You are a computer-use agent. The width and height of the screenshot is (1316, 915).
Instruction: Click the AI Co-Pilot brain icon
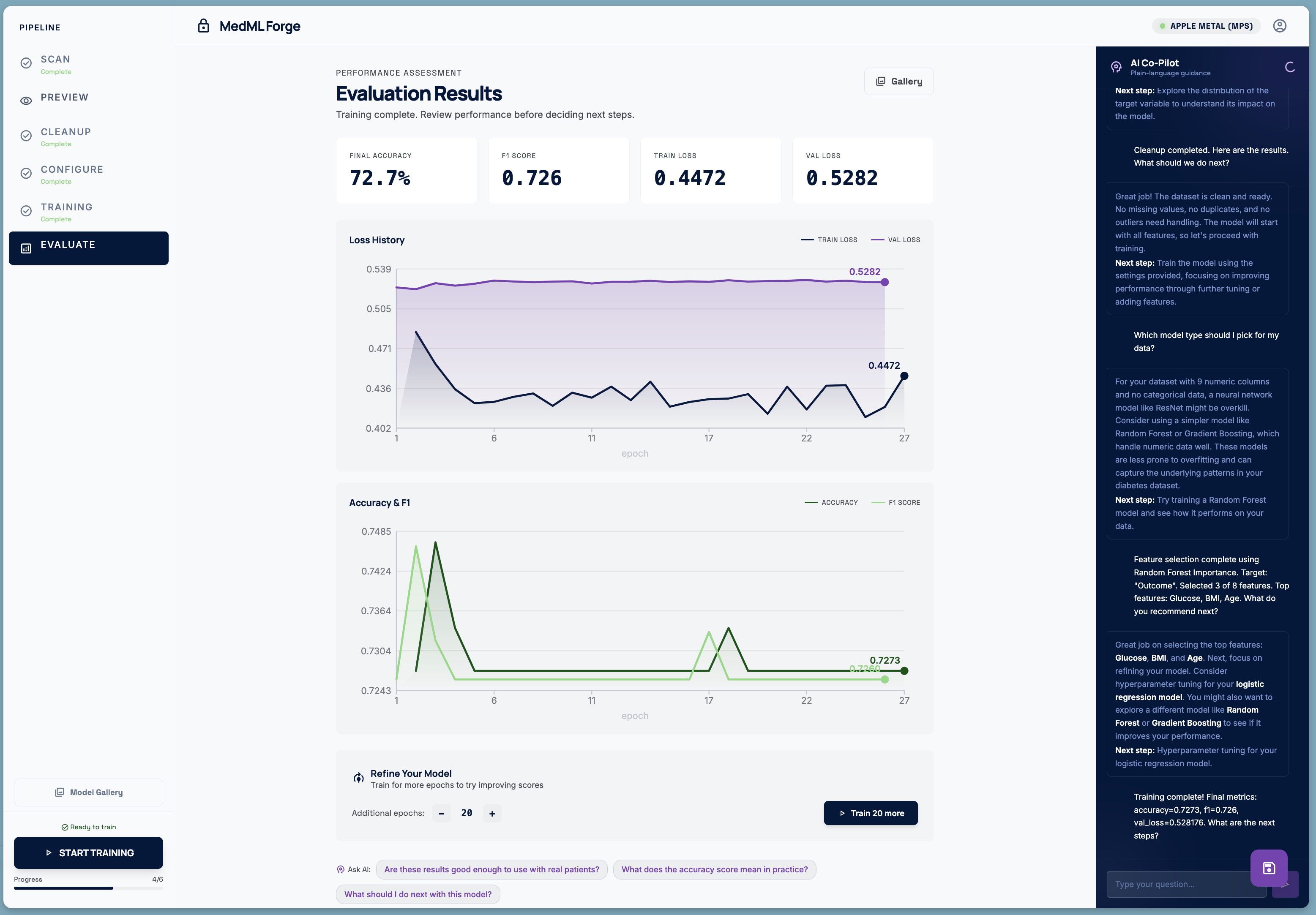coord(1115,67)
